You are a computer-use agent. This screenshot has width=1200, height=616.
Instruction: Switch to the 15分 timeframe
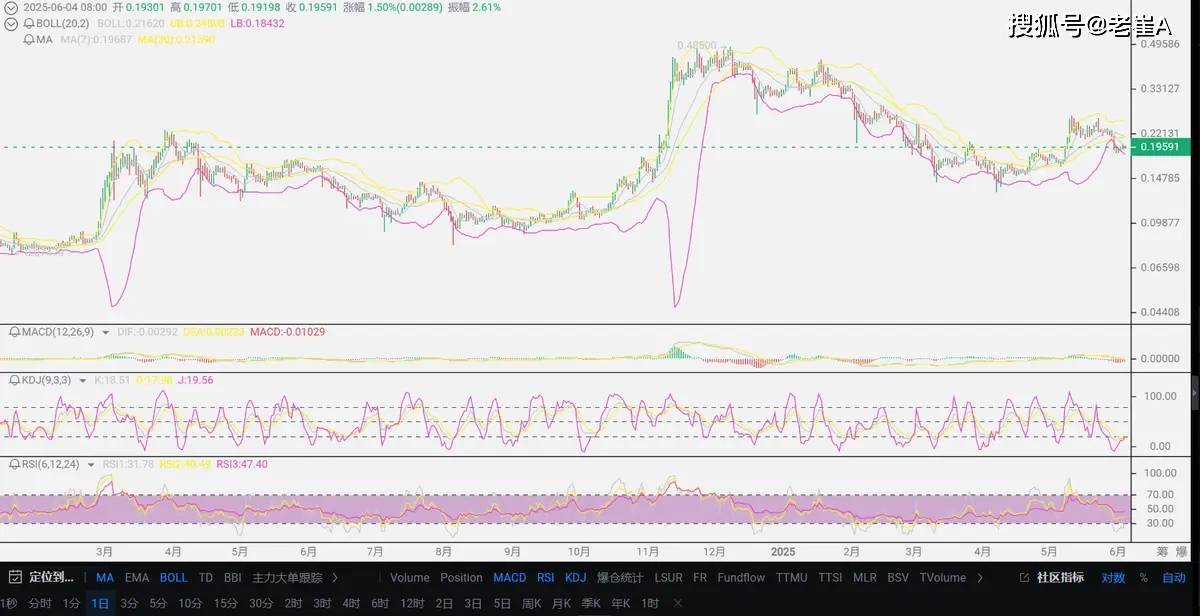coord(226,603)
